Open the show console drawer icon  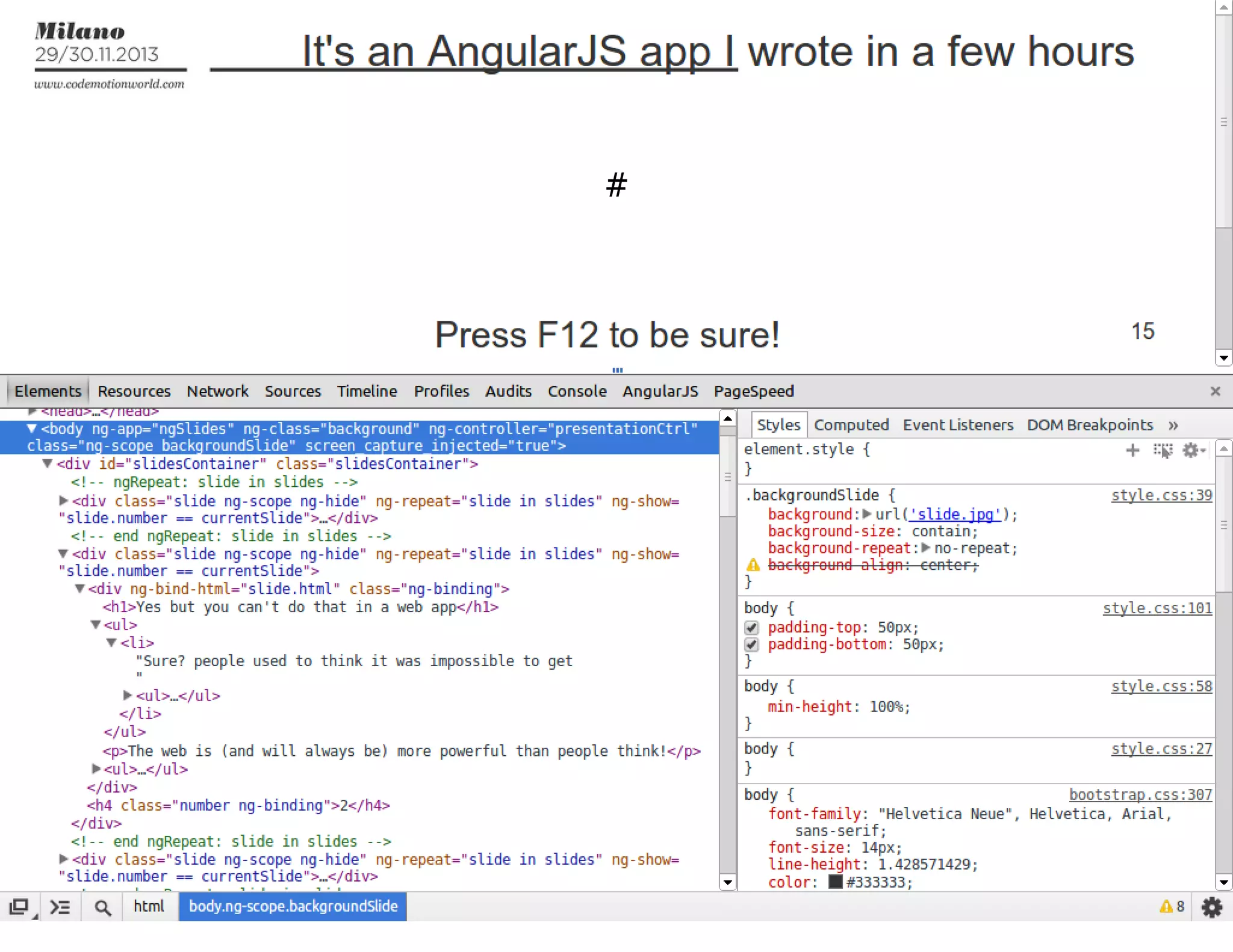pos(60,907)
